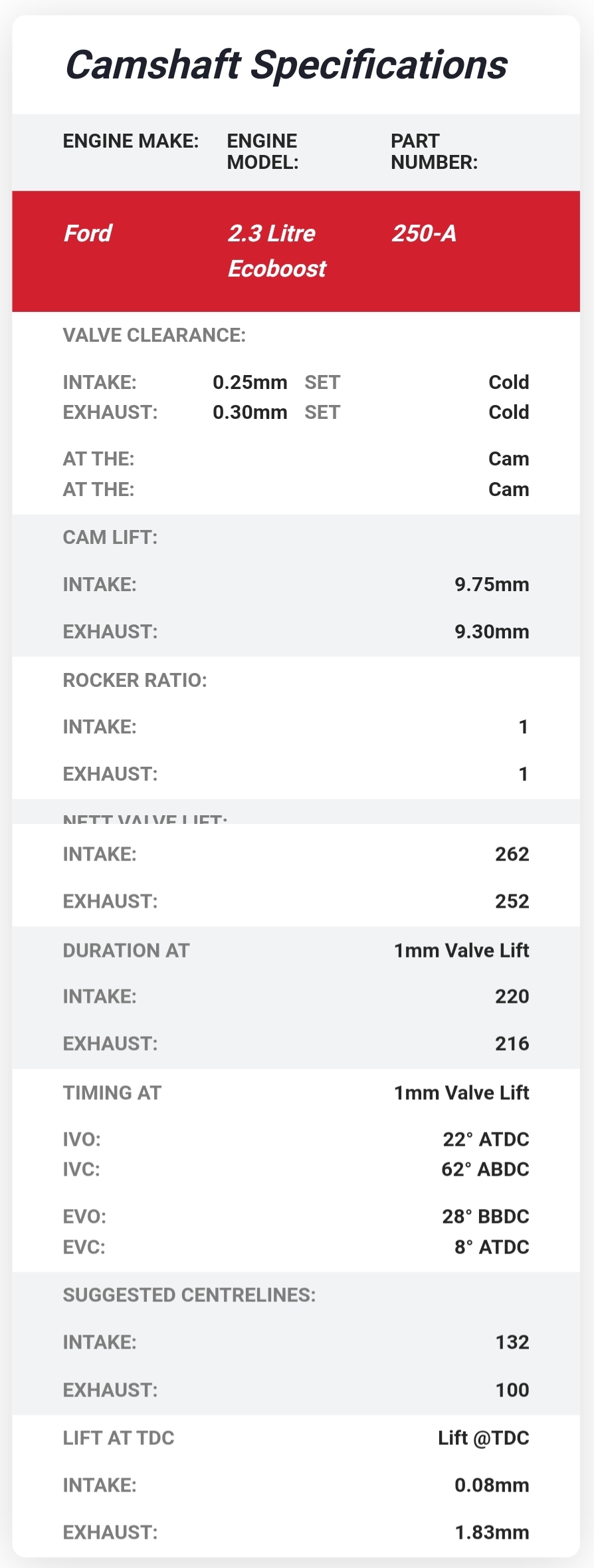
Task: Click the DURATION AT section label
Action: point(126,950)
